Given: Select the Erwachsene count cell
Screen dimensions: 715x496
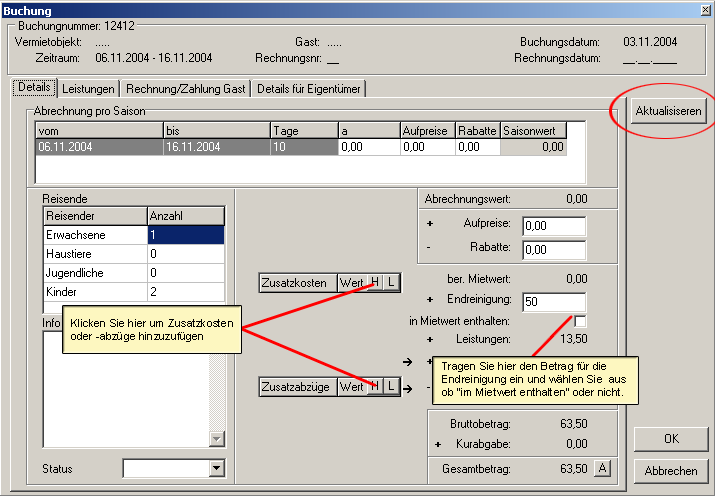Looking at the screenshot, I should coord(185,235).
